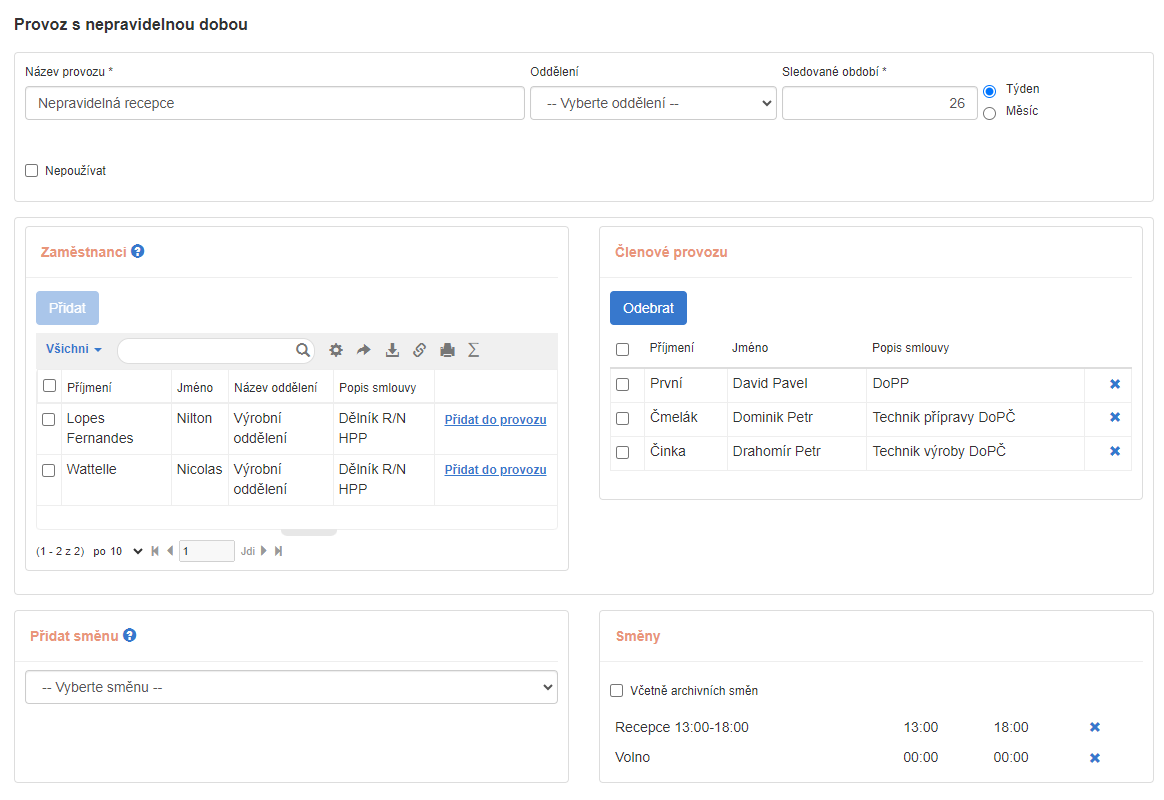Open the Všichni filter dropdown
1164x800 pixels.
(74, 350)
